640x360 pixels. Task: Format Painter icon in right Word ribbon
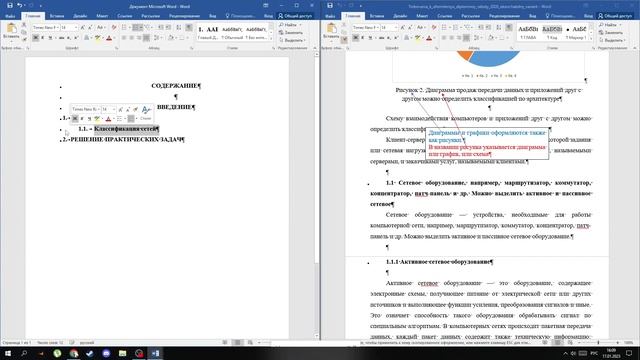click(344, 40)
